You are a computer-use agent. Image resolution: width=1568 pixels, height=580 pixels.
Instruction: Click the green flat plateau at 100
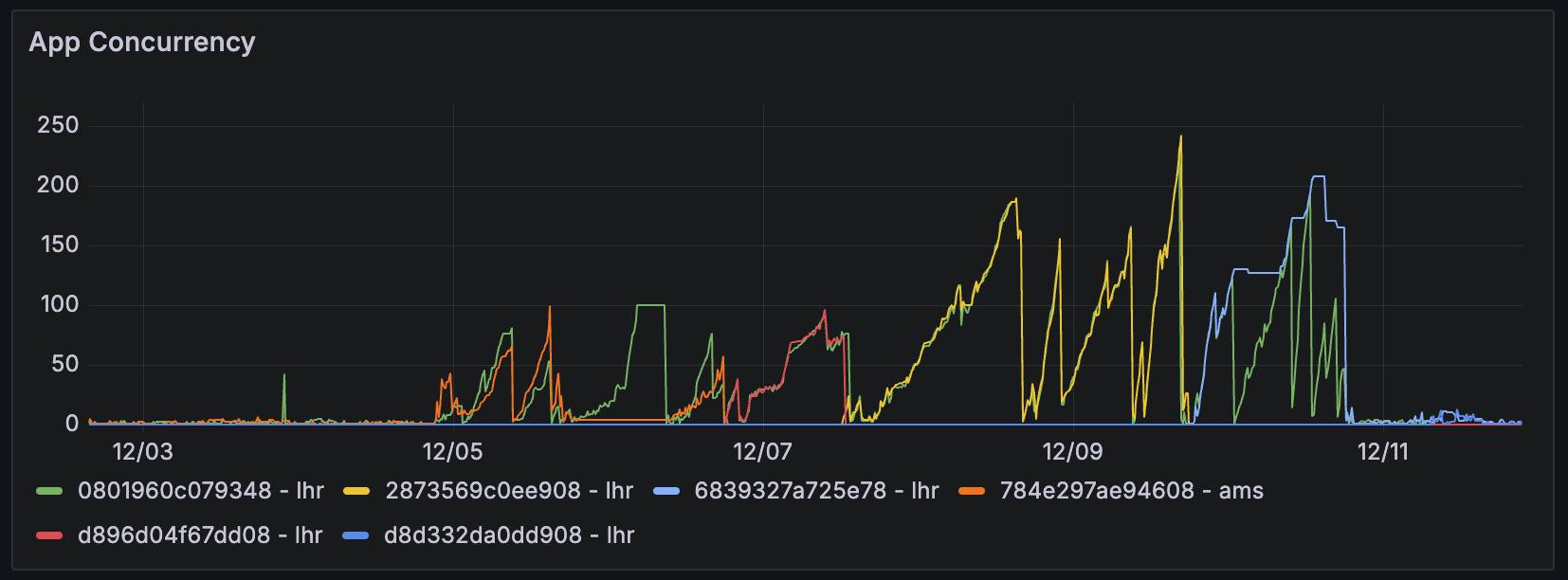click(650, 305)
